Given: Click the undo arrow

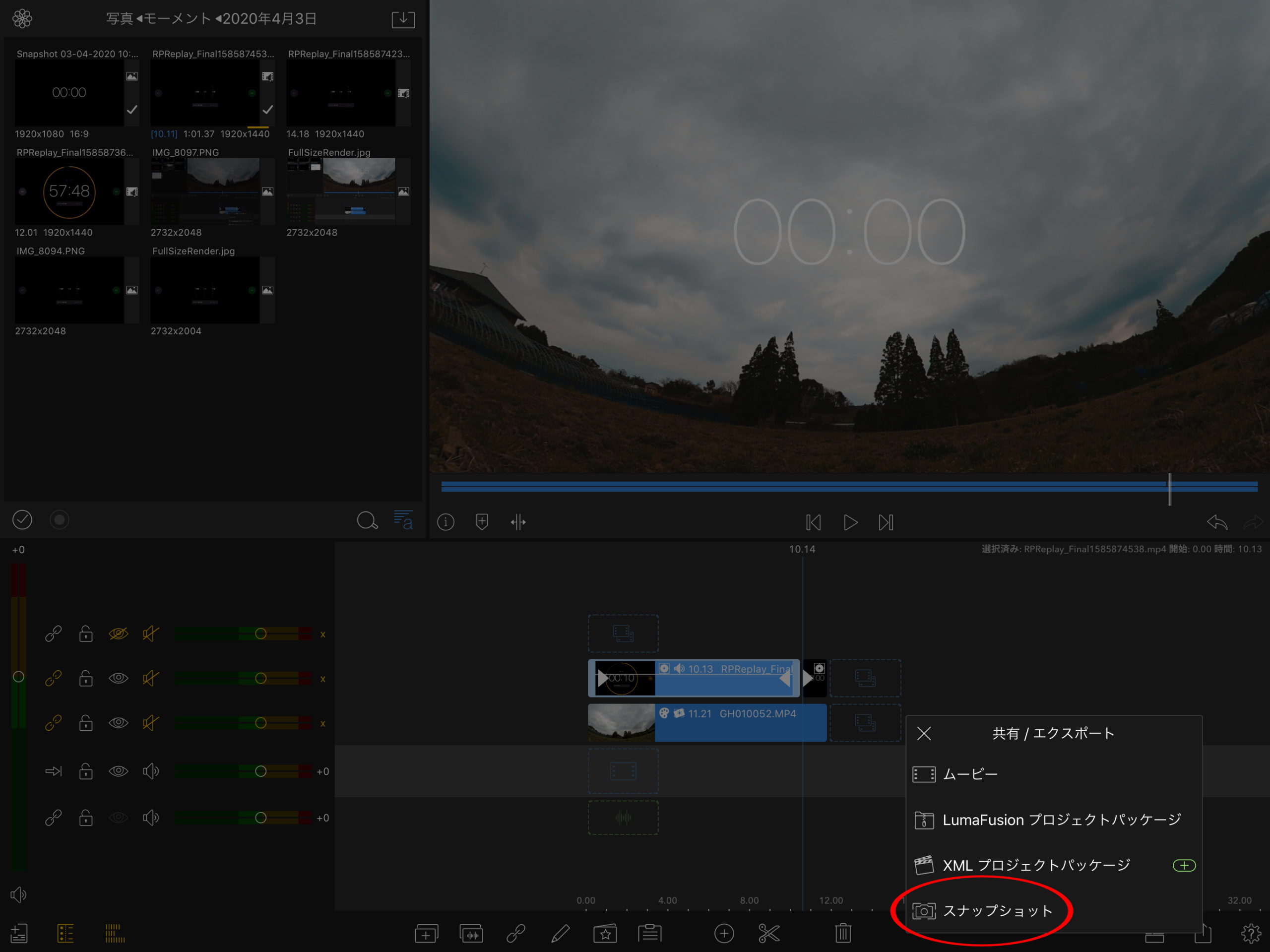Looking at the screenshot, I should tap(1217, 522).
